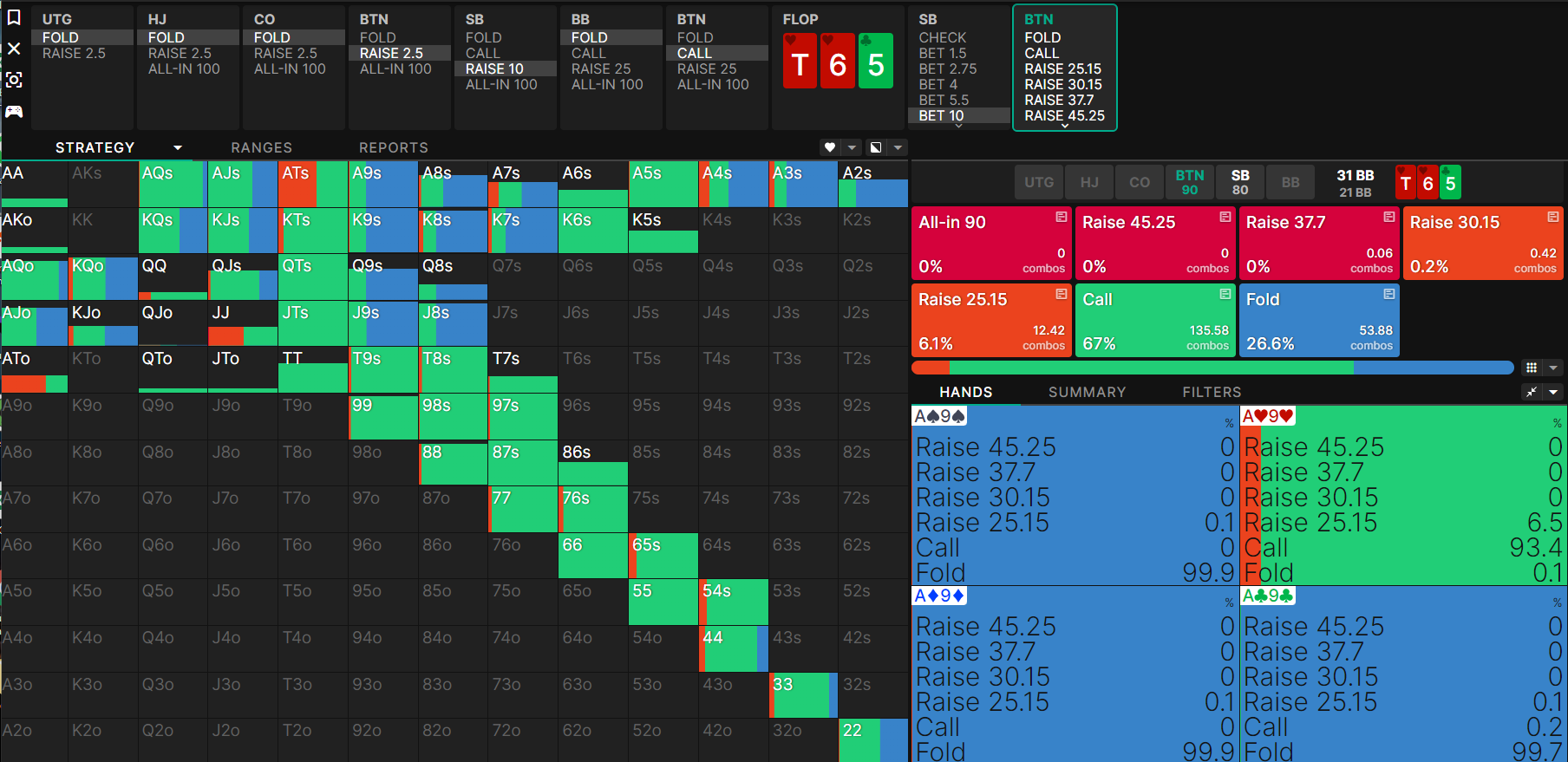The height and width of the screenshot is (762, 1568).
Task: Click the note icon on the Raise 37.7 card
Action: coord(1389,217)
